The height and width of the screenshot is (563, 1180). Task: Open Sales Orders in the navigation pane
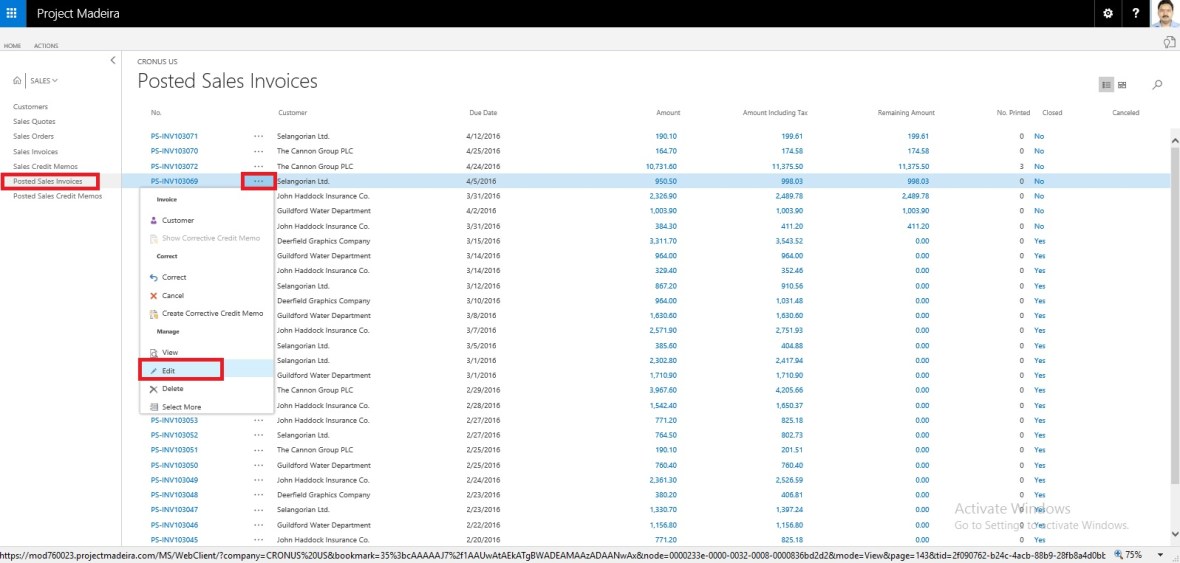(x=34, y=136)
